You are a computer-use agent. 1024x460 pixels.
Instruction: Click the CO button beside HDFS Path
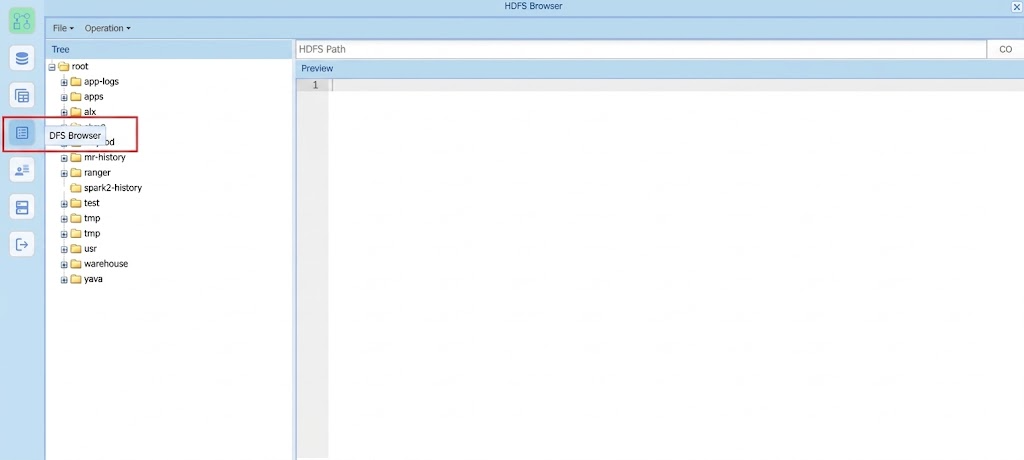(x=1005, y=50)
